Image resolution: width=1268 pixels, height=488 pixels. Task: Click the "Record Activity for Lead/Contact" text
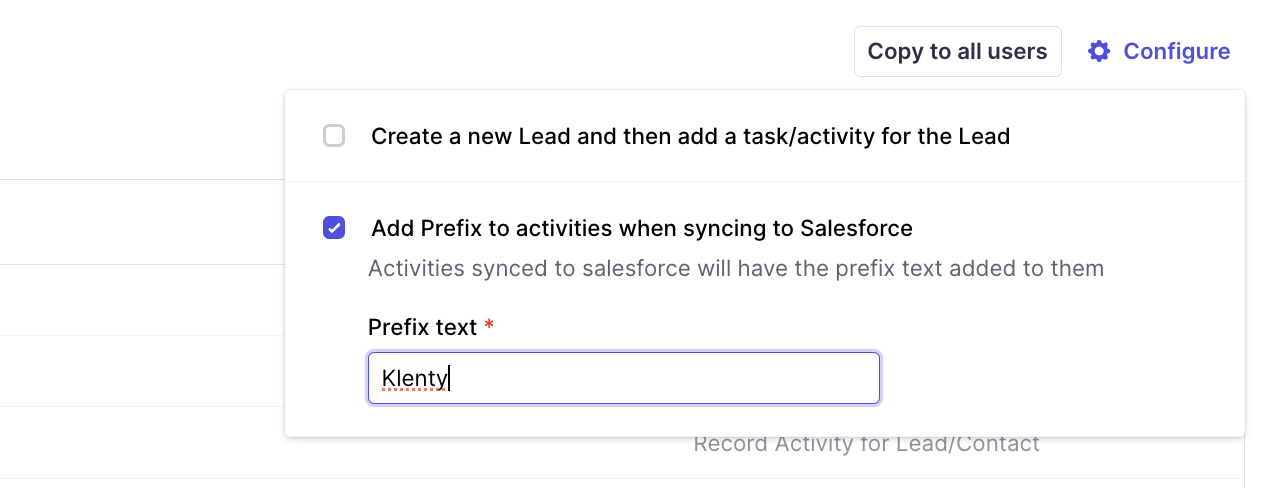(x=866, y=444)
